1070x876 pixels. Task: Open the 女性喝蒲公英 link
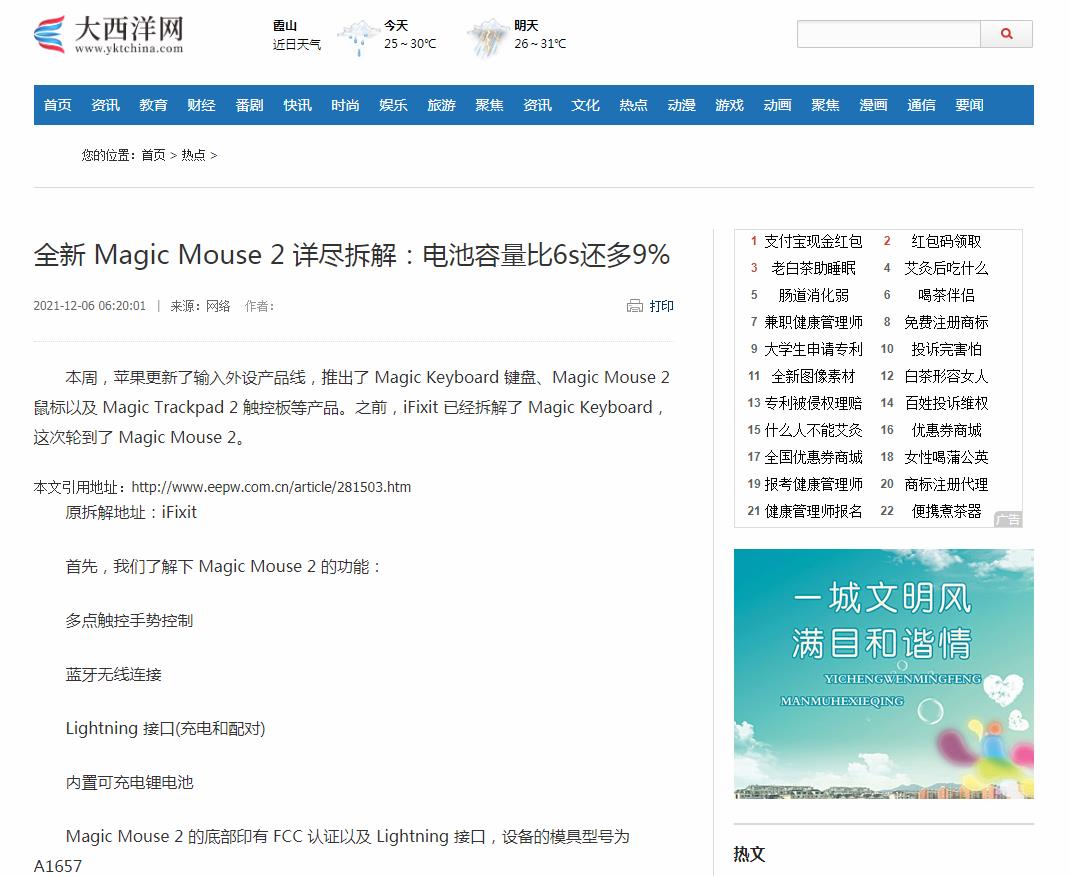(946, 457)
